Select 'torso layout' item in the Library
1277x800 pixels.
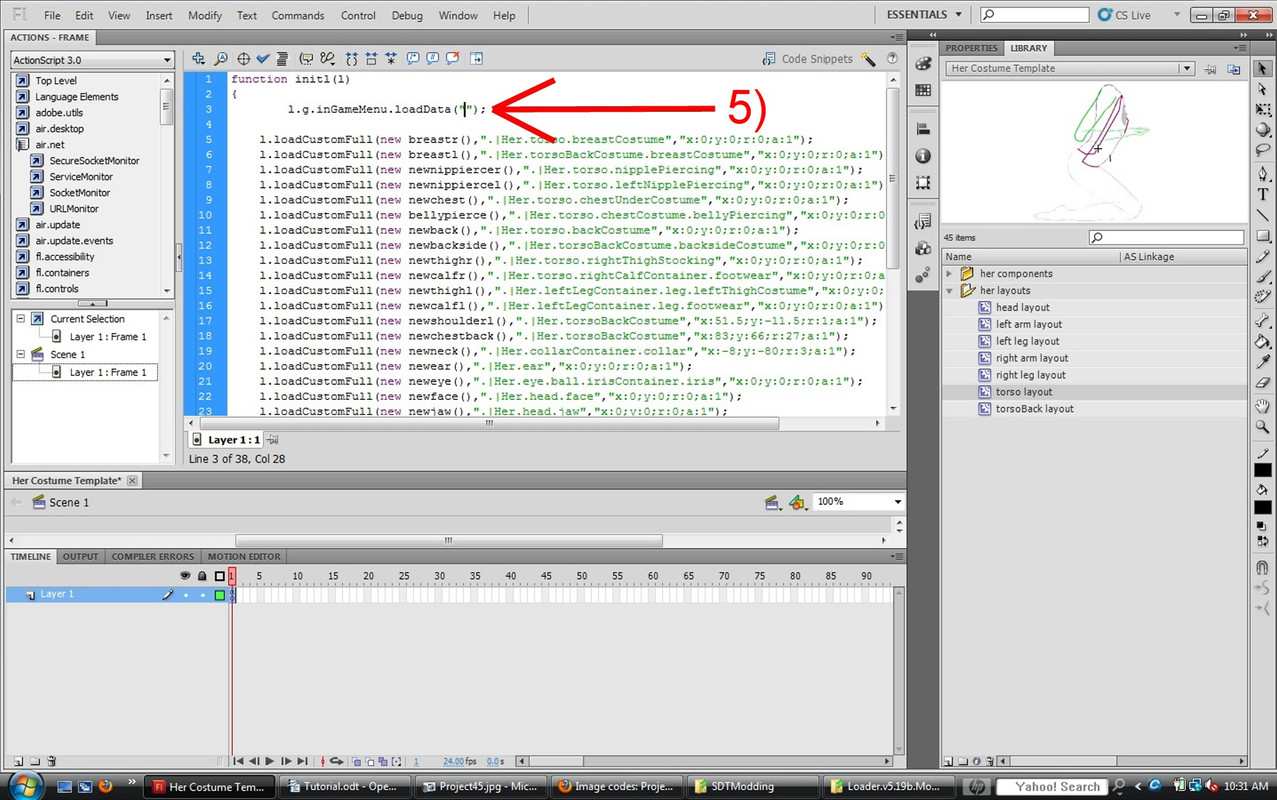pyautogui.click(x=1023, y=392)
